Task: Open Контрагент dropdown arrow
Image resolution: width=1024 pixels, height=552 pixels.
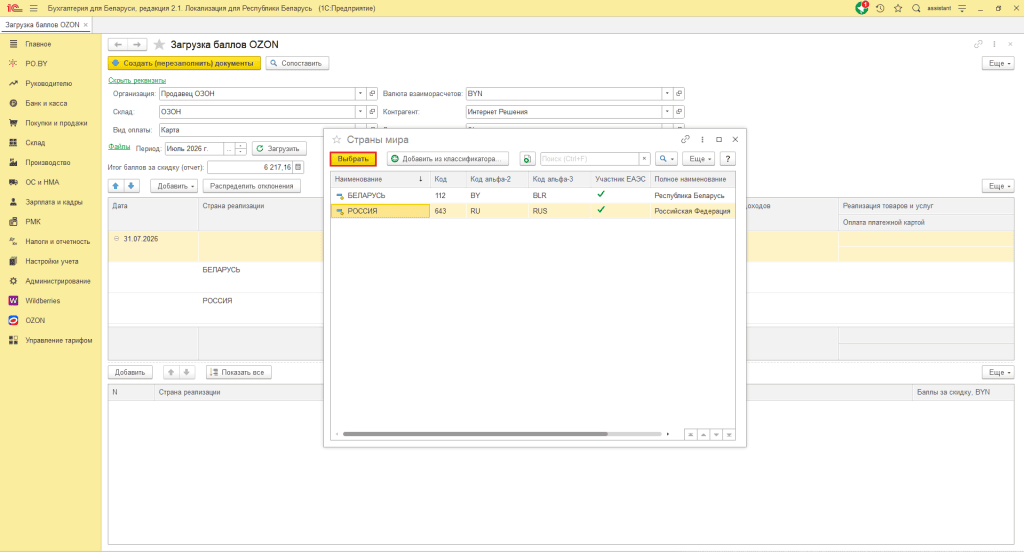Action: tap(667, 112)
